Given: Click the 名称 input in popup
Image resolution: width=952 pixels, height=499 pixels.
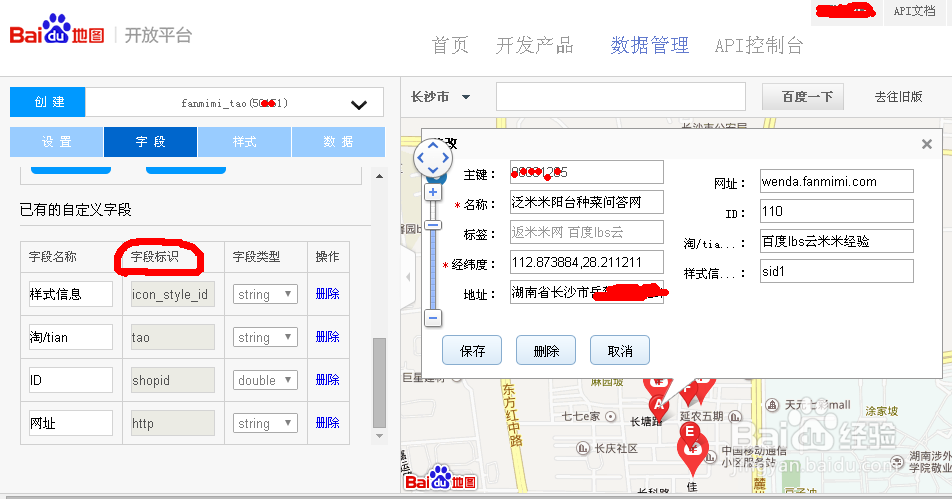Looking at the screenshot, I should click(586, 202).
